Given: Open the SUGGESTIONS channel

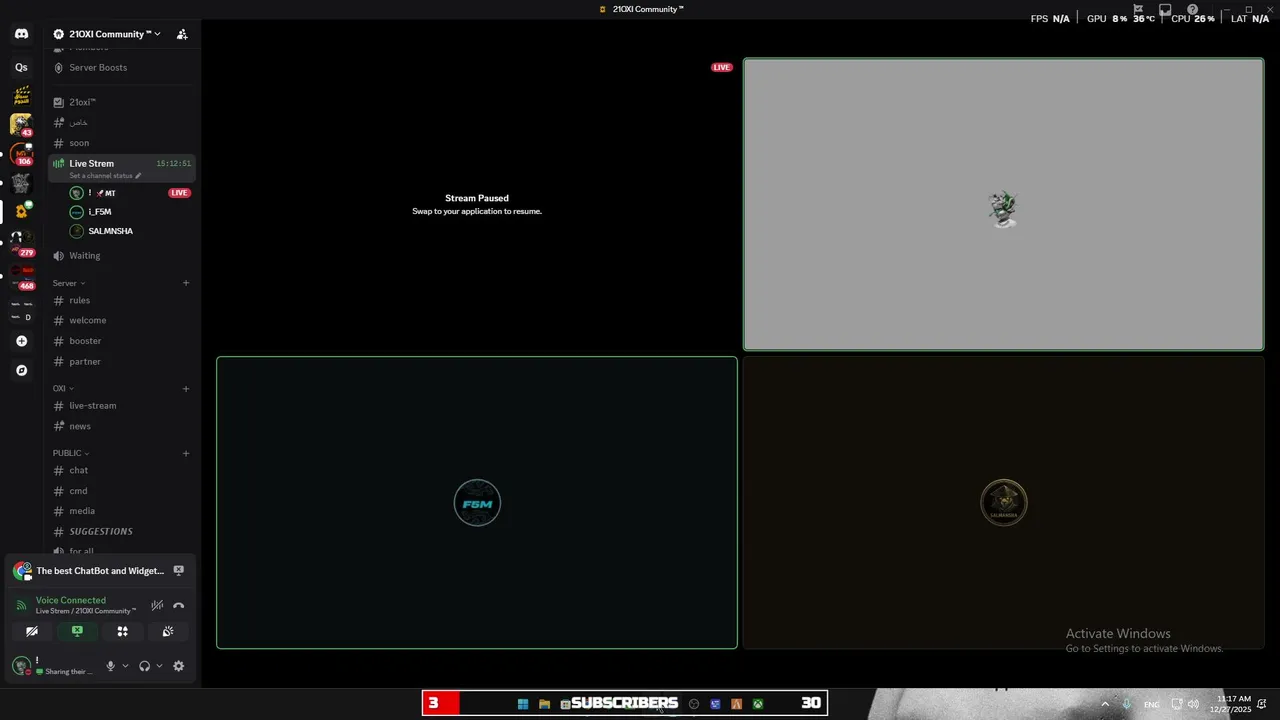Looking at the screenshot, I should point(122,532).
